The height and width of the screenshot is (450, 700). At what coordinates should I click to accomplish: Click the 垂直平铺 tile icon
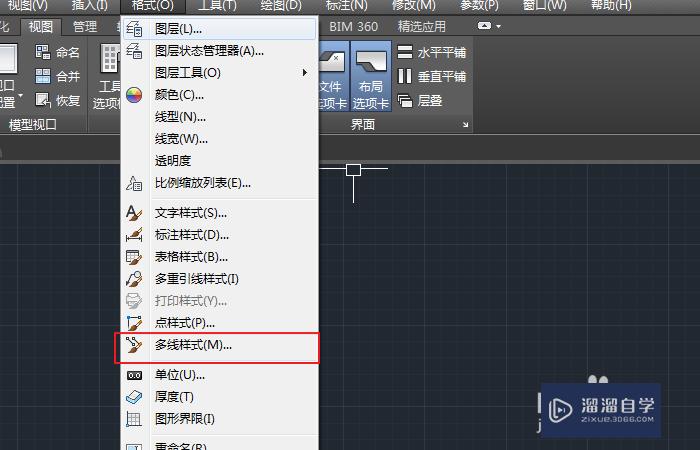405,76
